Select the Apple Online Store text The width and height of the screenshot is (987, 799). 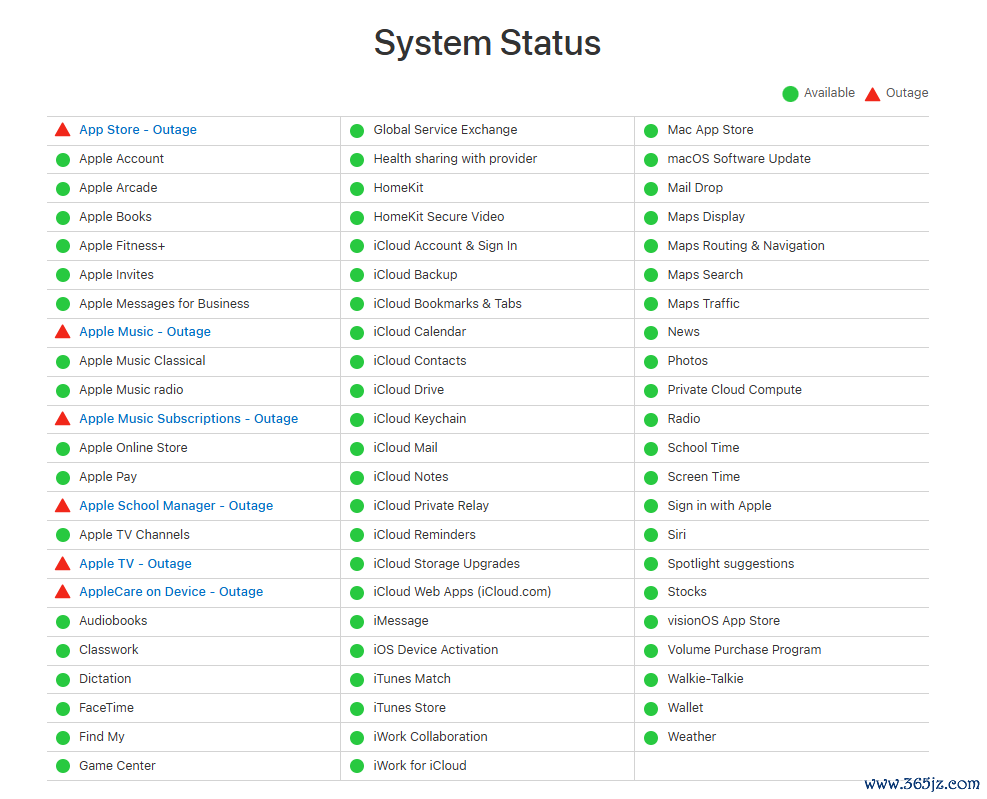(x=133, y=448)
